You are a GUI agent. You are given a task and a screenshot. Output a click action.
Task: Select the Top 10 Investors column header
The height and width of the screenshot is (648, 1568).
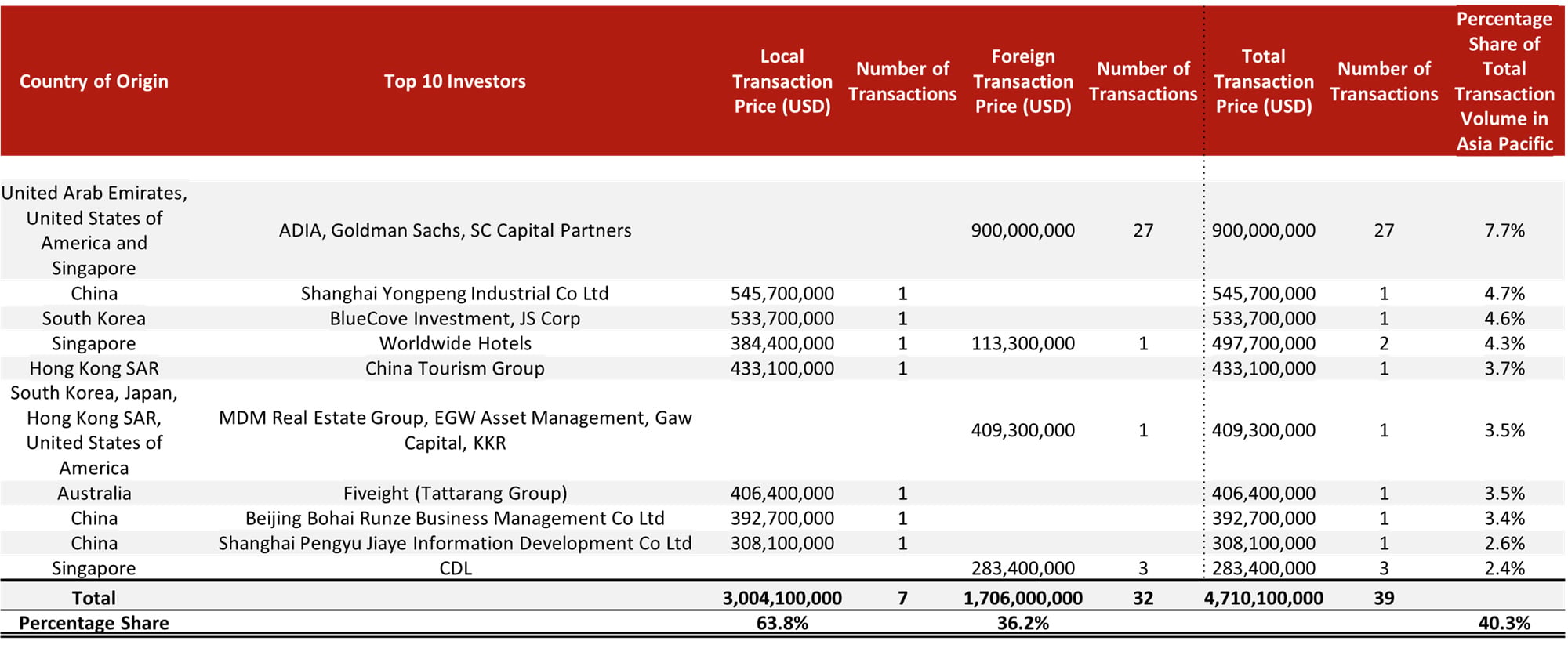455,81
